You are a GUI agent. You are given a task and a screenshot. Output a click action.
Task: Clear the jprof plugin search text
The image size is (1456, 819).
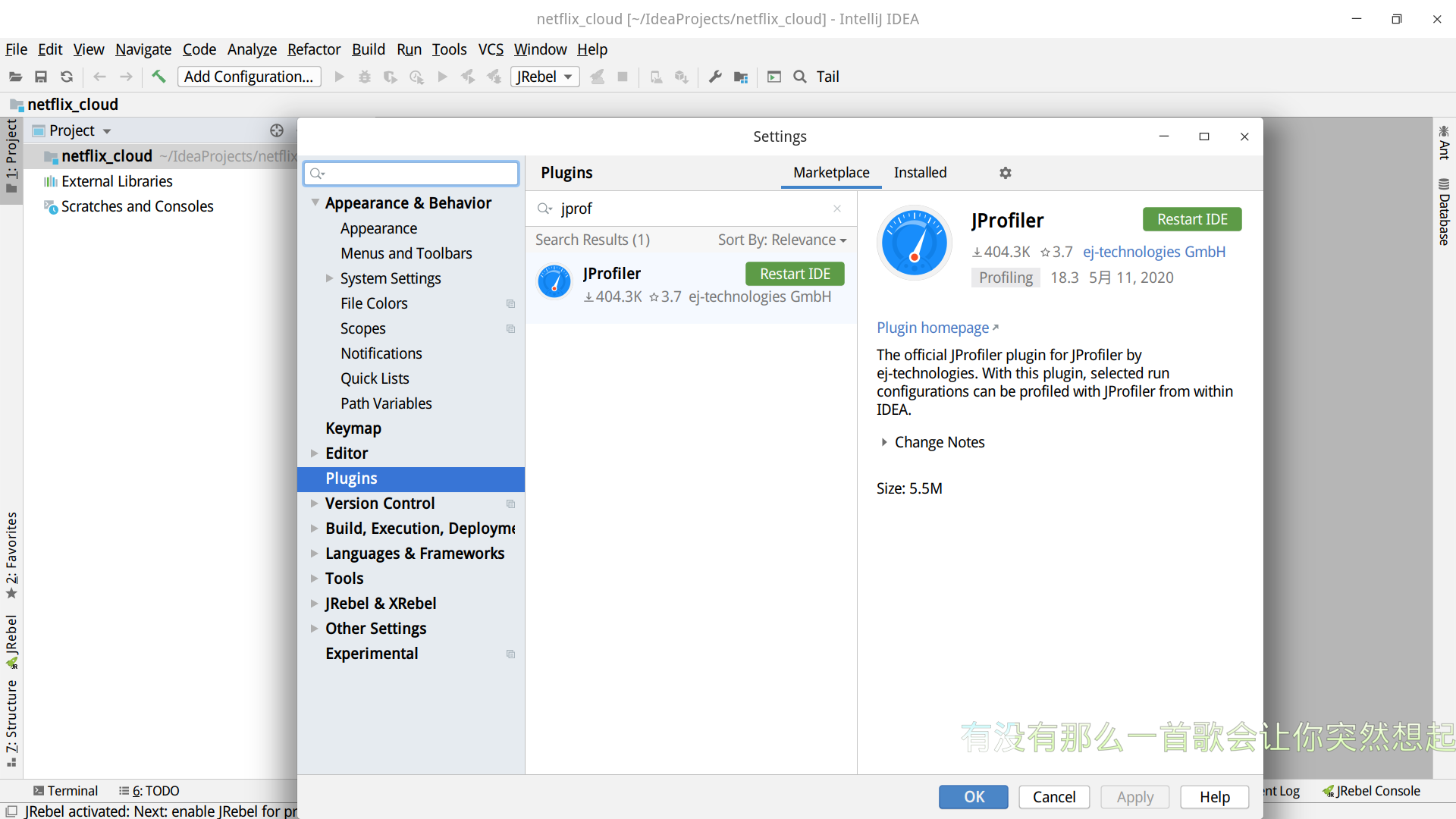pyautogui.click(x=837, y=209)
